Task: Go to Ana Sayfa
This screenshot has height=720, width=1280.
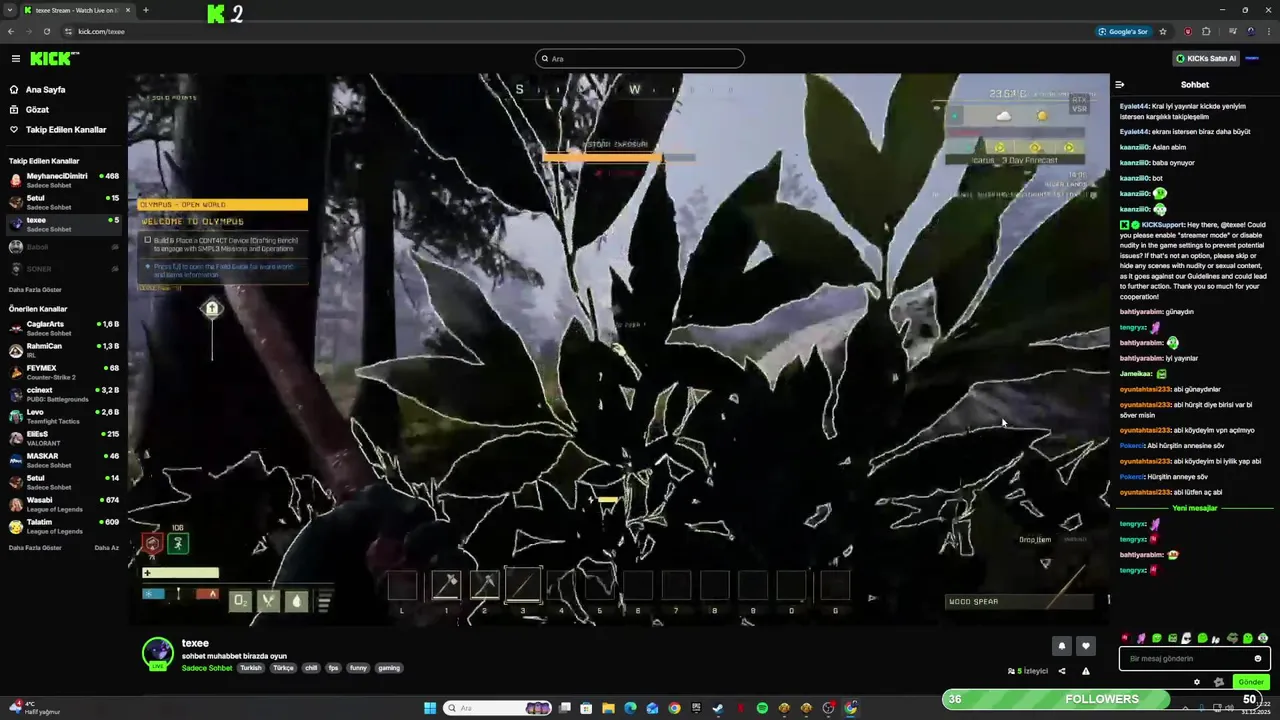Action: coord(45,90)
